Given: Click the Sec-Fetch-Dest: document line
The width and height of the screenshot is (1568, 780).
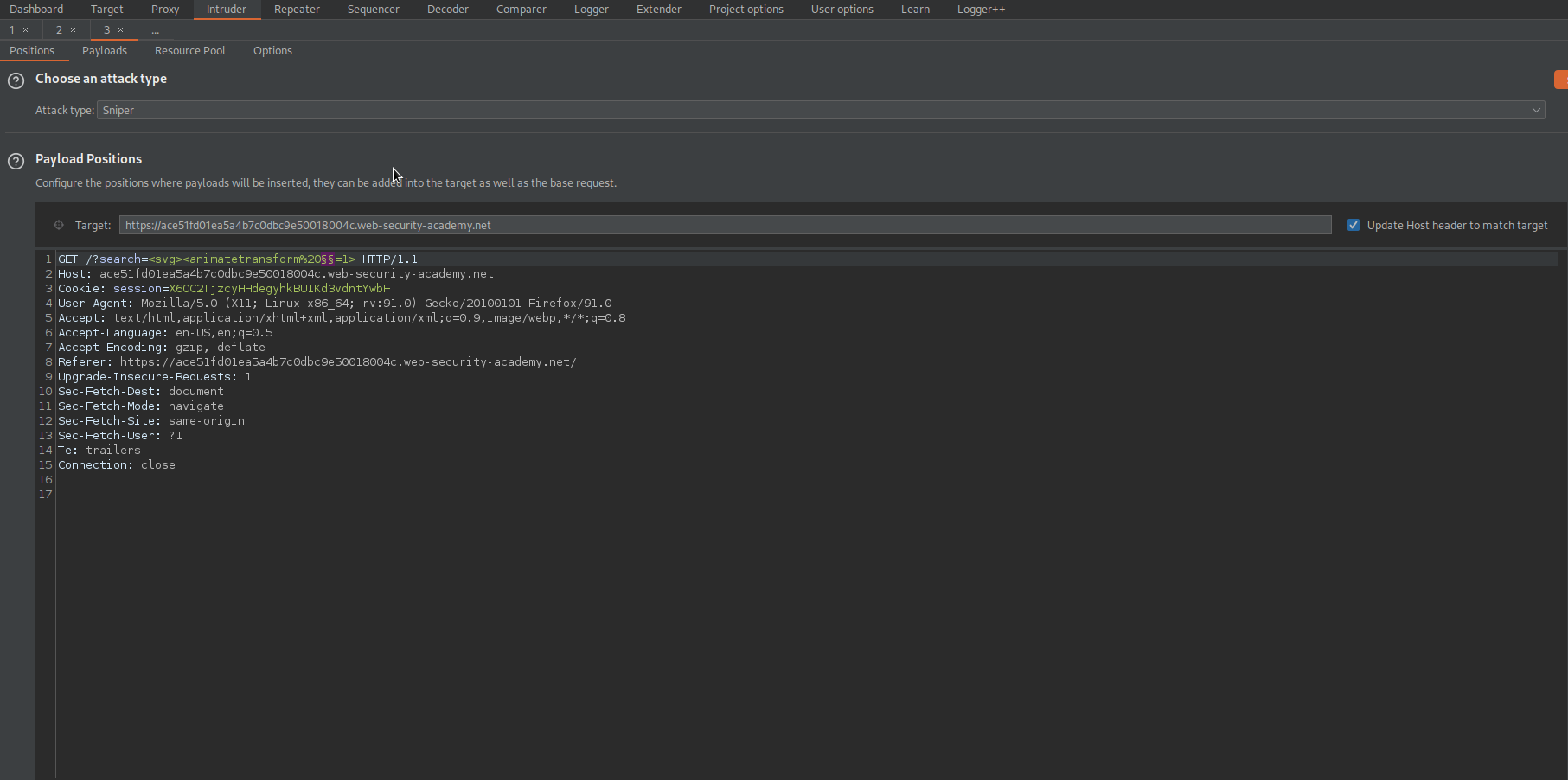Looking at the screenshot, I should click(141, 392).
